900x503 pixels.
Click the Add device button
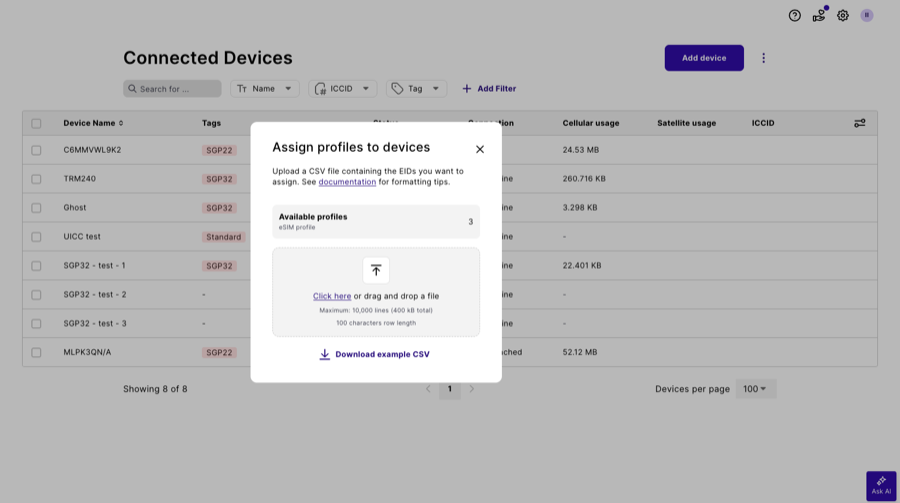(x=704, y=58)
